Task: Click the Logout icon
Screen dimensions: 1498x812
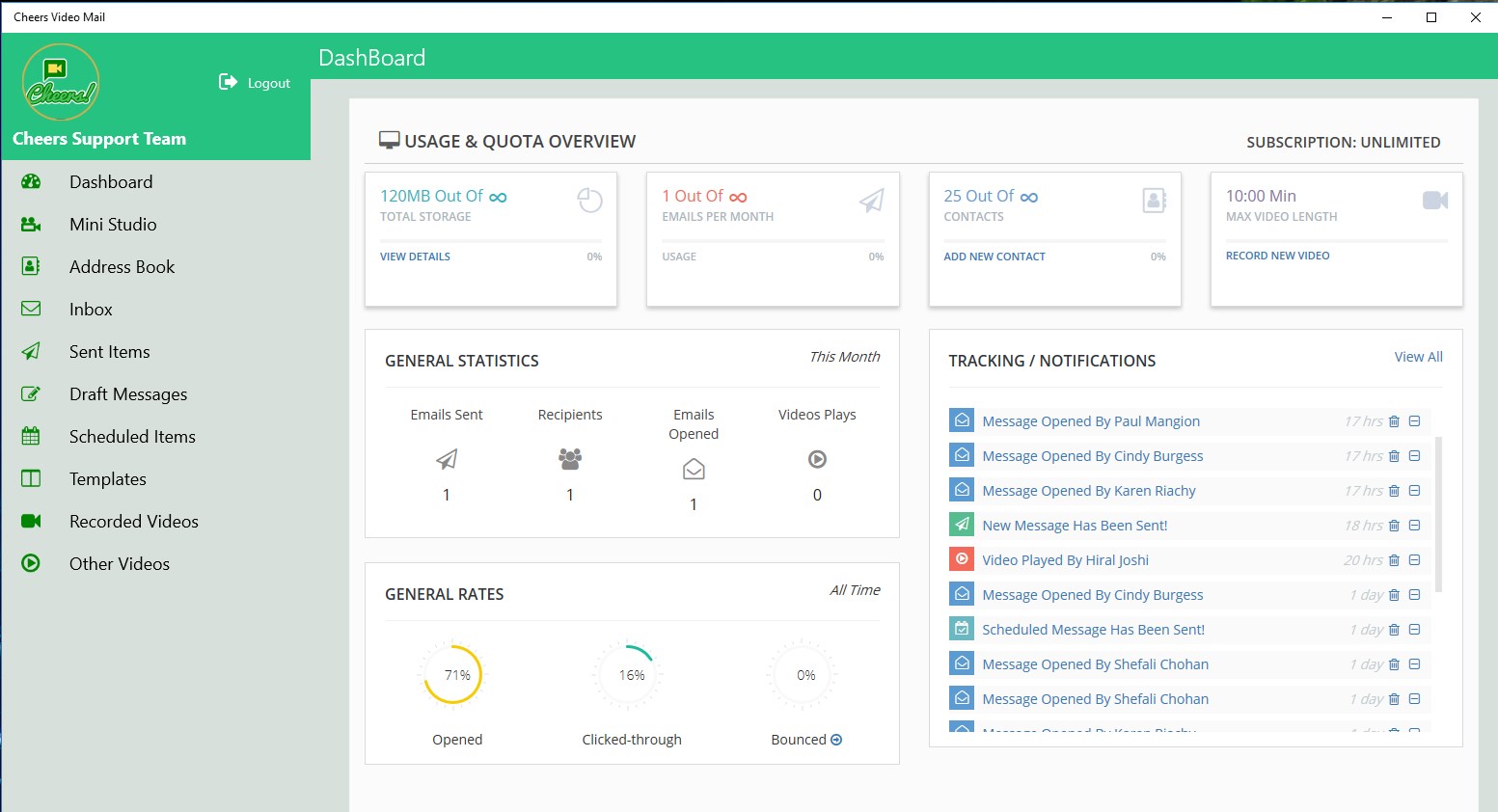Action: [x=228, y=82]
